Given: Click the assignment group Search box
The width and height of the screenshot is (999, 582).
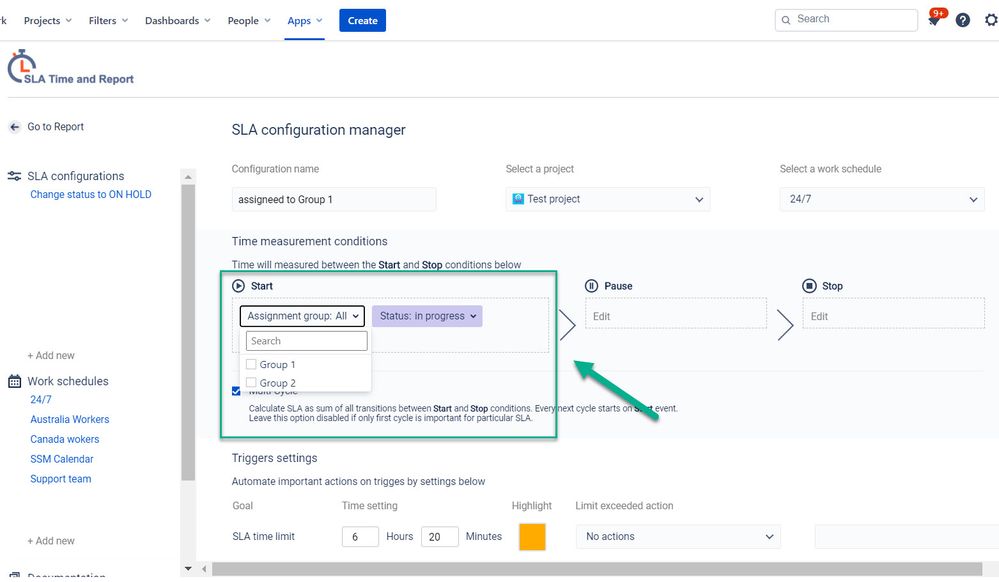Looking at the screenshot, I should 306,341.
